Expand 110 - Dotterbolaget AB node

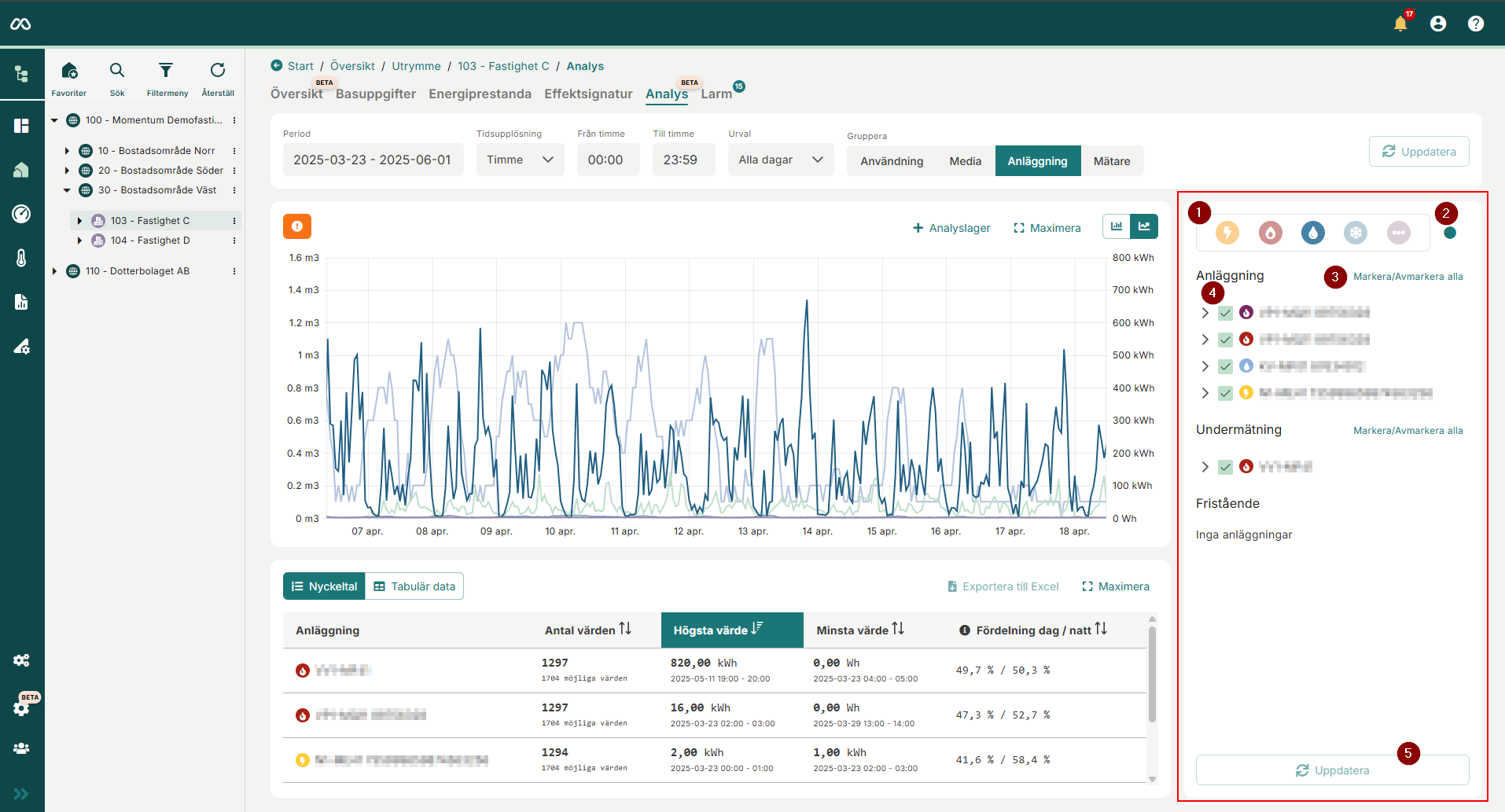[x=54, y=271]
